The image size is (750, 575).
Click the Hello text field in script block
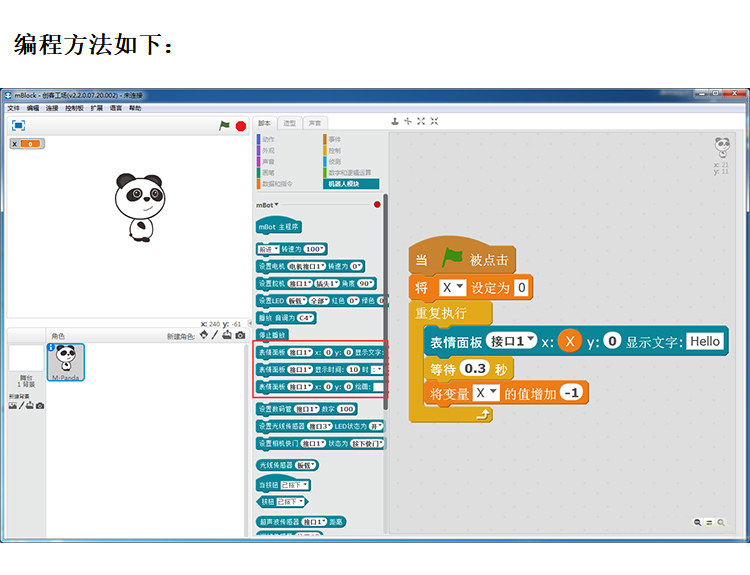pyautogui.click(x=705, y=341)
